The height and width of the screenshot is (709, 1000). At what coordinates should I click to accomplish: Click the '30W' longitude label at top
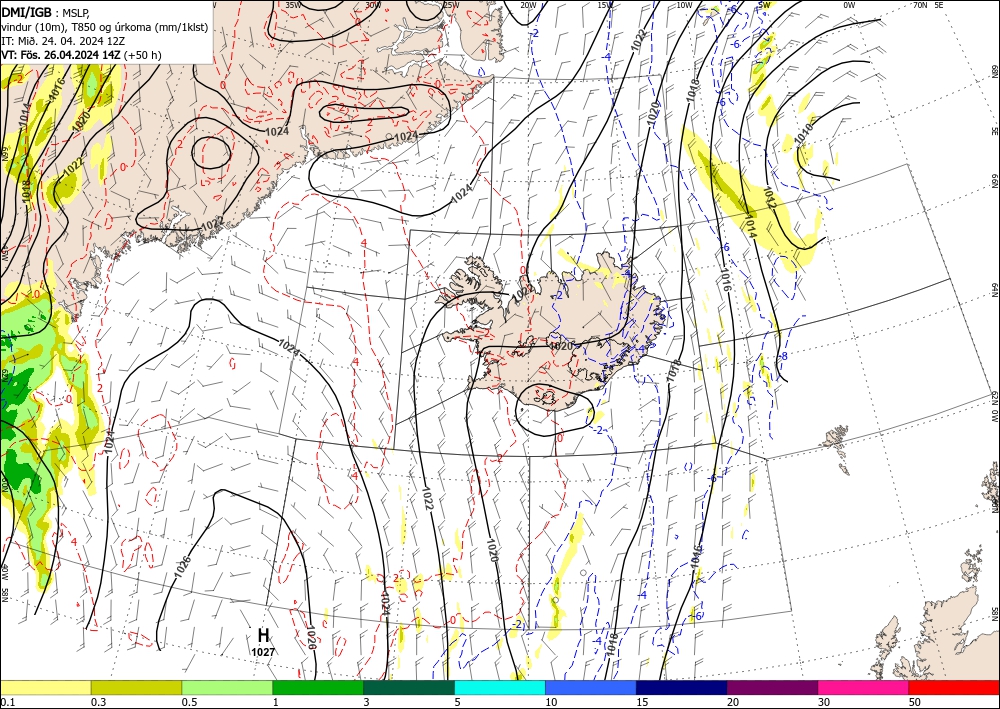pyautogui.click(x=373, y=5)
